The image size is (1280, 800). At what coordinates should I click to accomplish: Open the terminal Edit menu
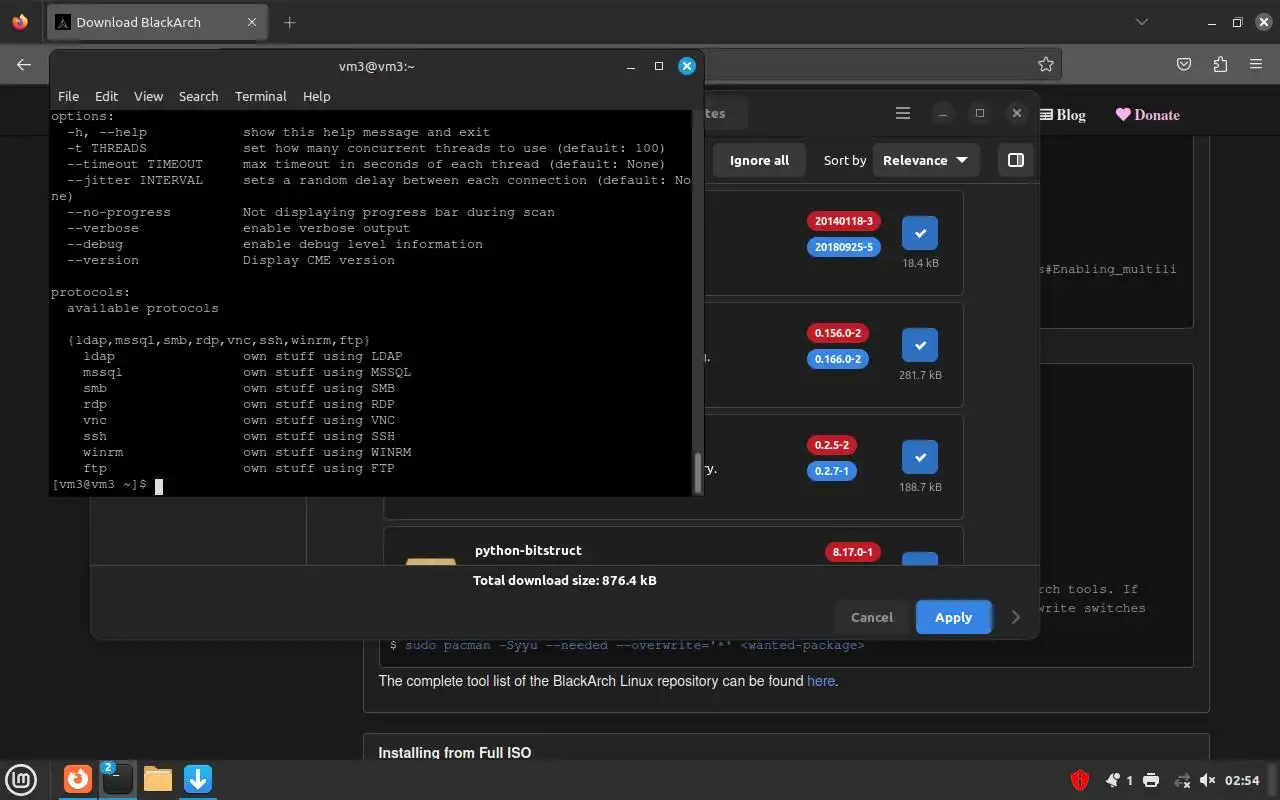point(106,96)
